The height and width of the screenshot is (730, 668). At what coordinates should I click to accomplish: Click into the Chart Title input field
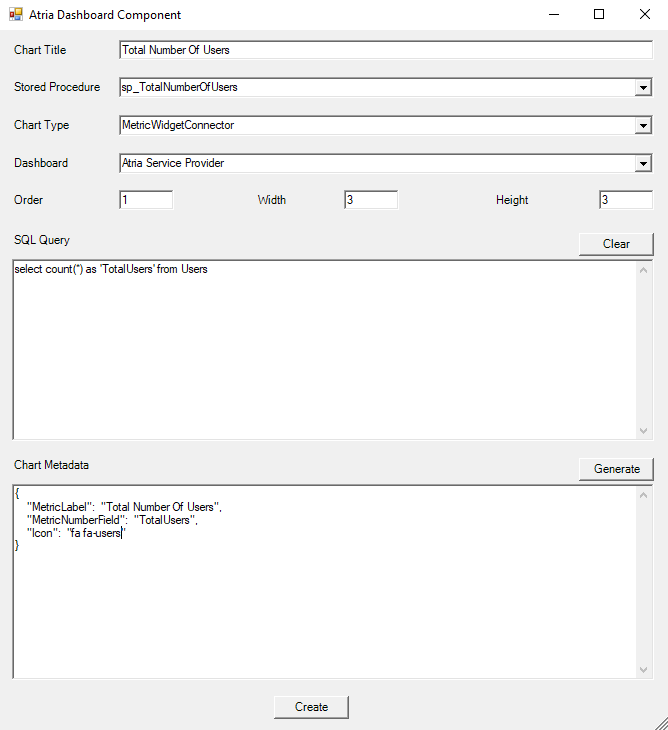click(x=386, y=50)
